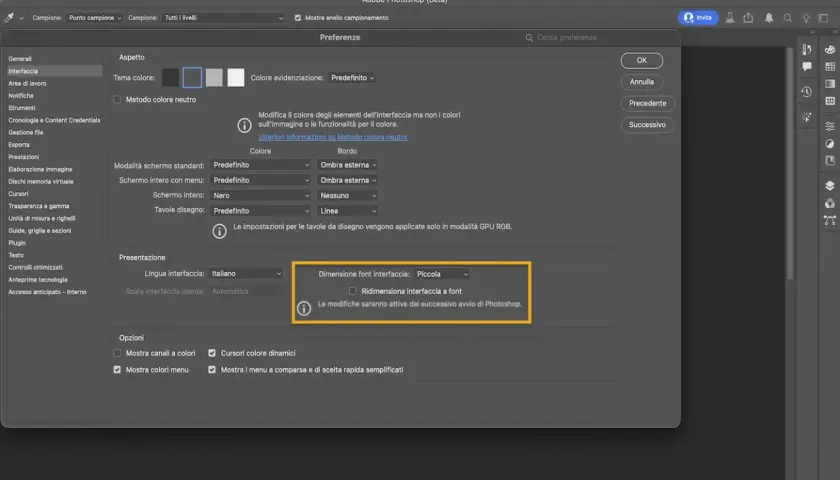Open the Gradients panel icon
The width and height of the screenshot is (840, 480).
pos(830,84)
